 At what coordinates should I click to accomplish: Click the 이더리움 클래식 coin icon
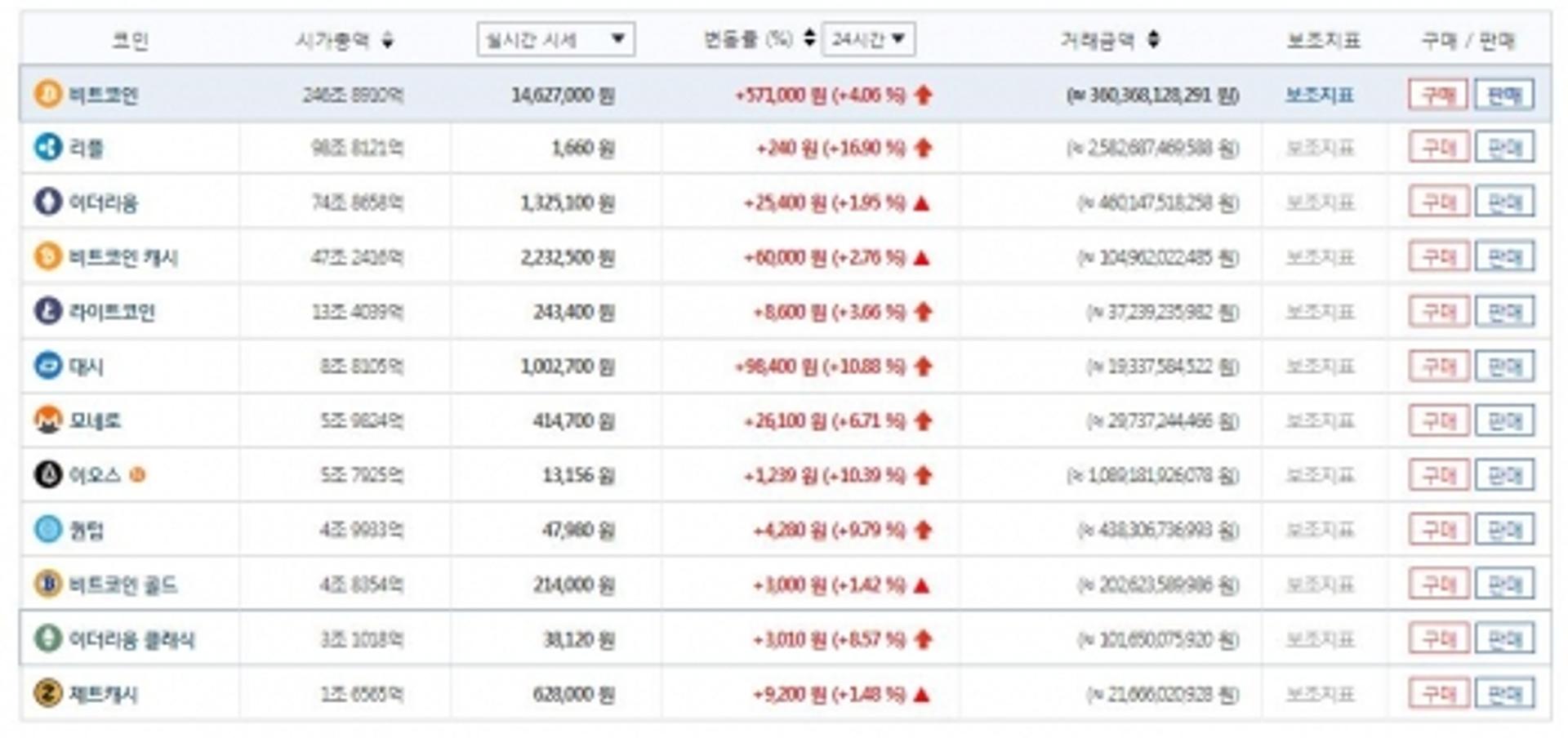48,638
